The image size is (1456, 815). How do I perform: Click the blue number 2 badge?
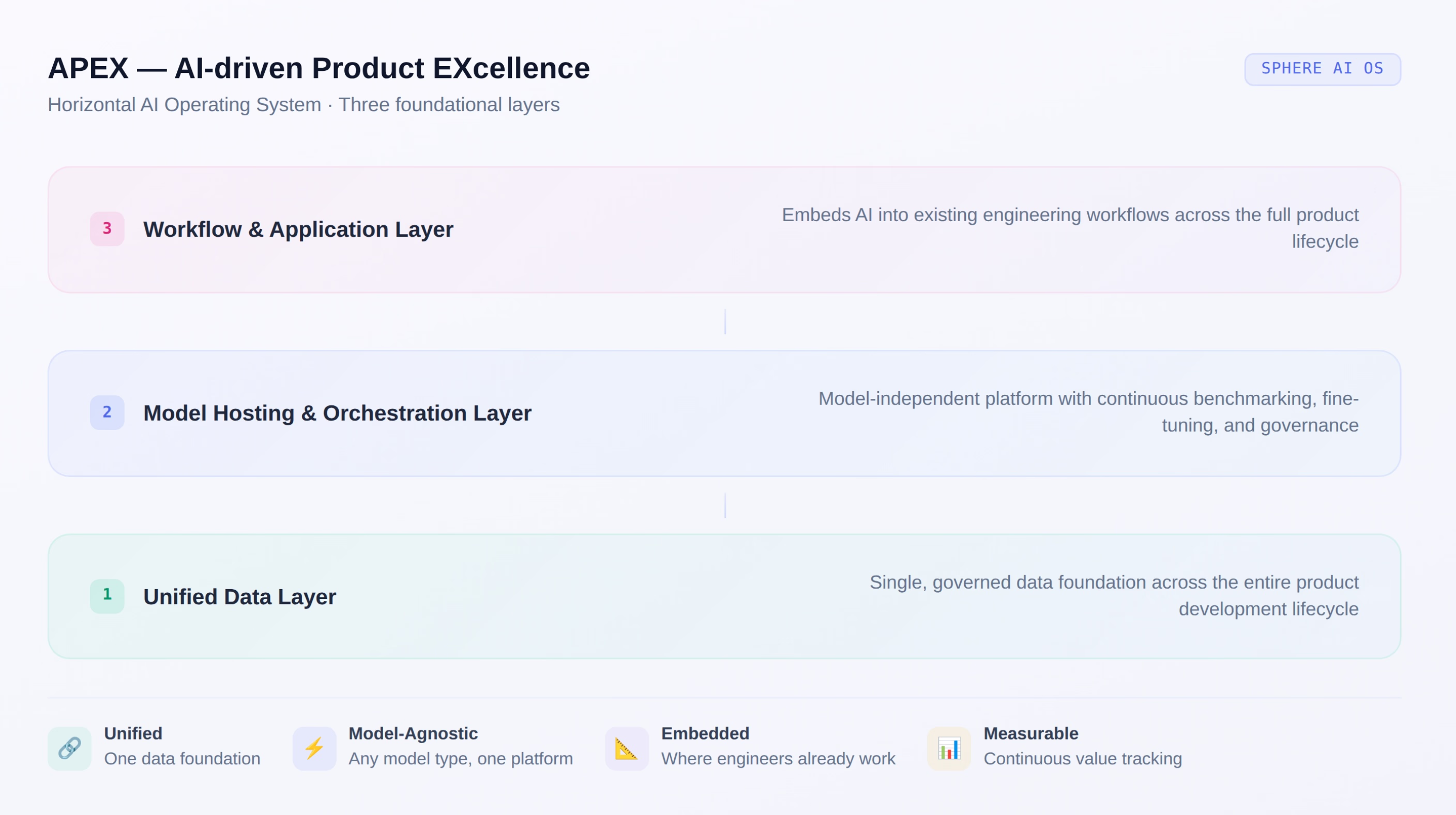click(107, 412)
